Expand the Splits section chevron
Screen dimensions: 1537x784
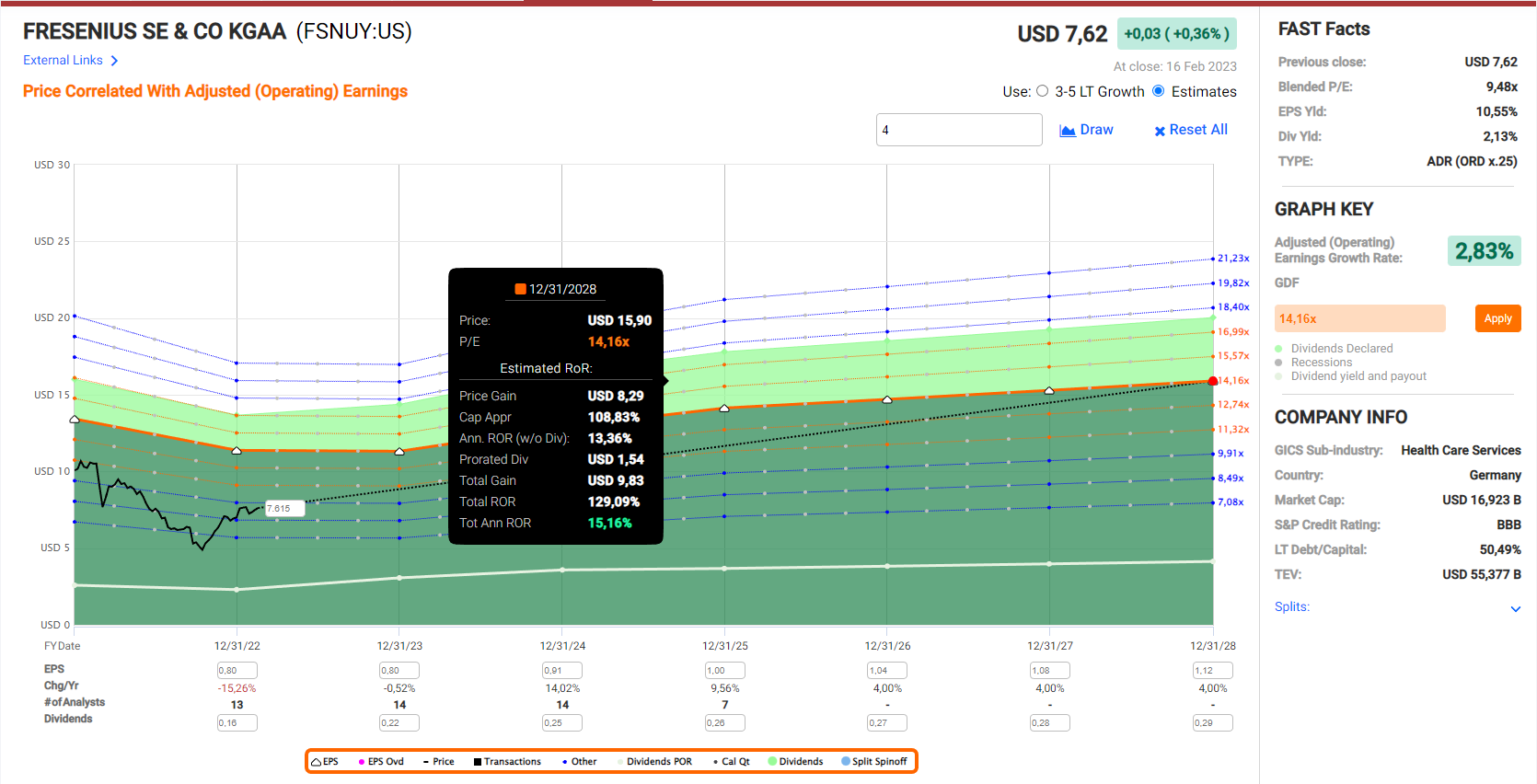tap(1515, 608)
